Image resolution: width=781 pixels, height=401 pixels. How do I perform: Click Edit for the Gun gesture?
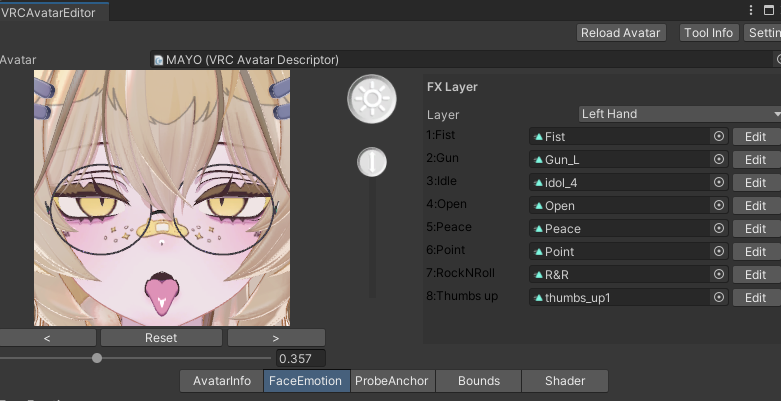(x=755, y=159)
